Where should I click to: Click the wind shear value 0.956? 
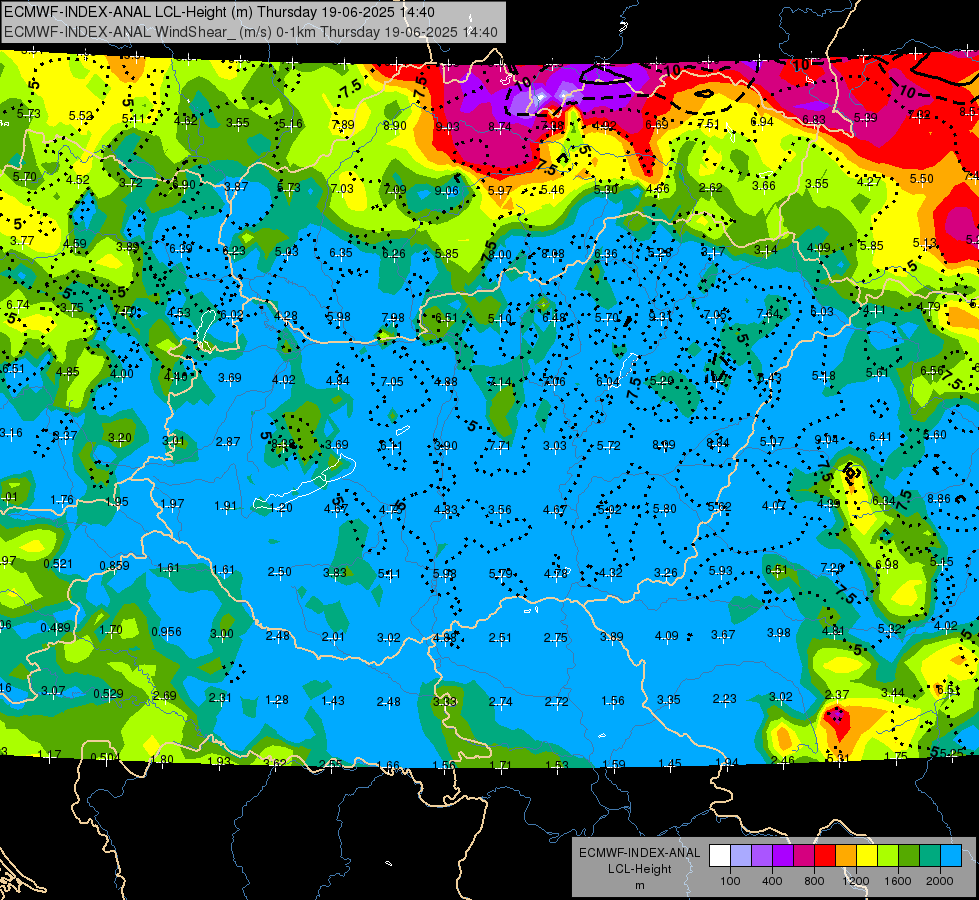tap(167, 631)
